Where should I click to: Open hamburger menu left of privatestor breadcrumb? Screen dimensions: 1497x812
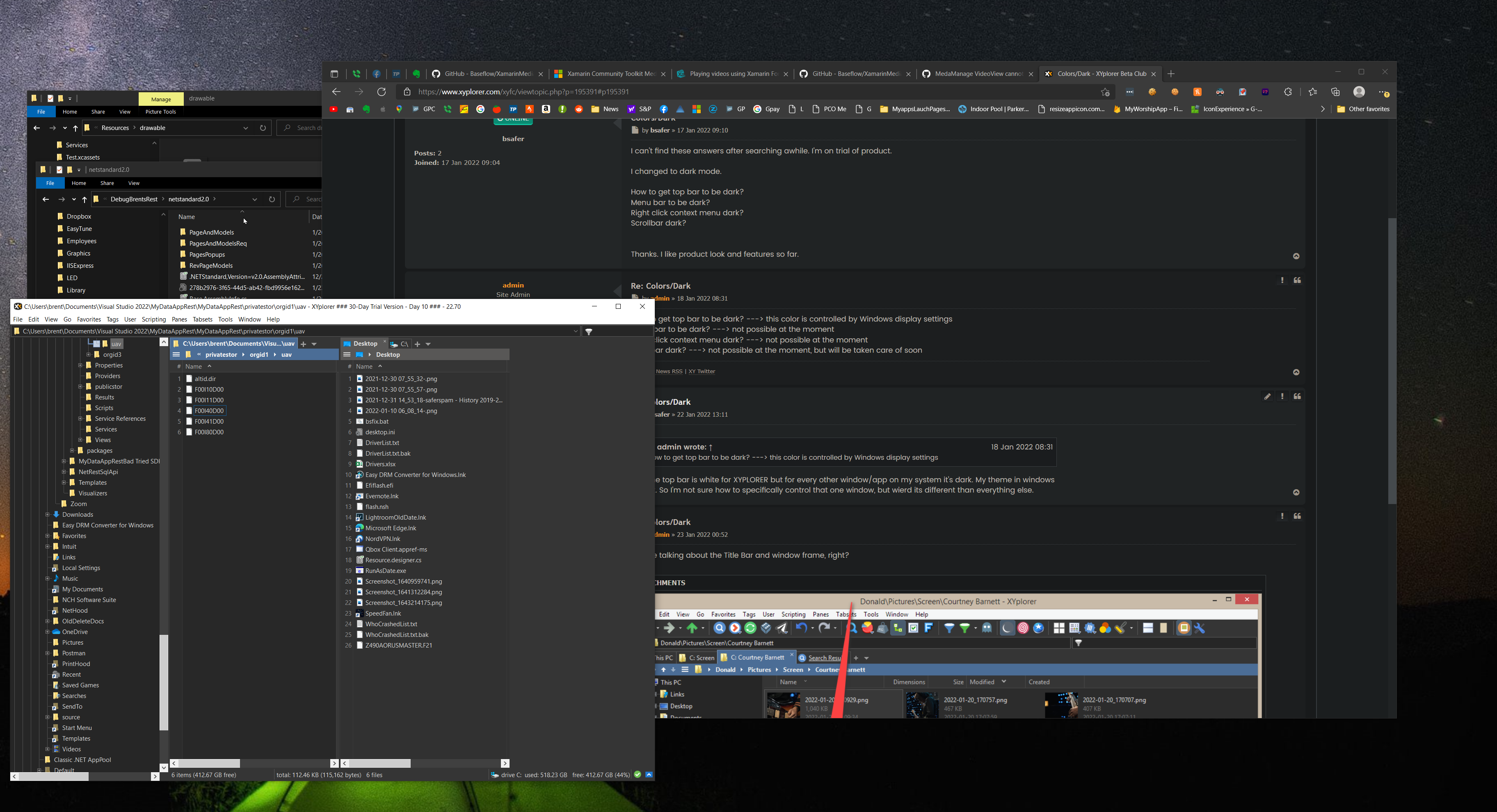point(176,354)
